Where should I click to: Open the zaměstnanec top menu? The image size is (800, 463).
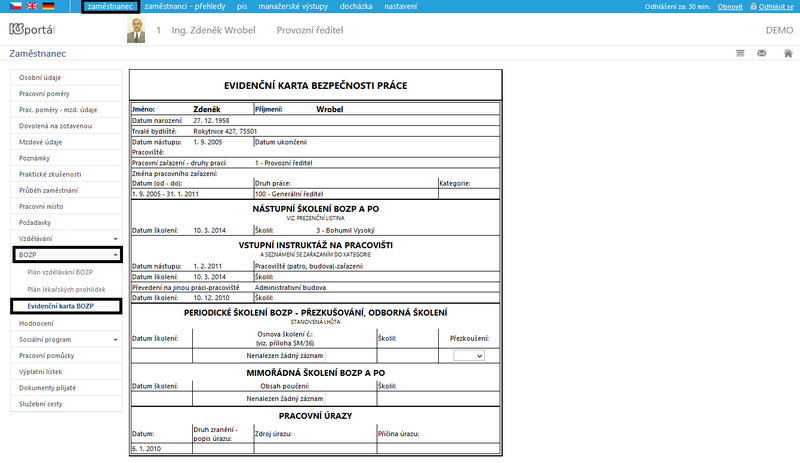tap(110, 7)
